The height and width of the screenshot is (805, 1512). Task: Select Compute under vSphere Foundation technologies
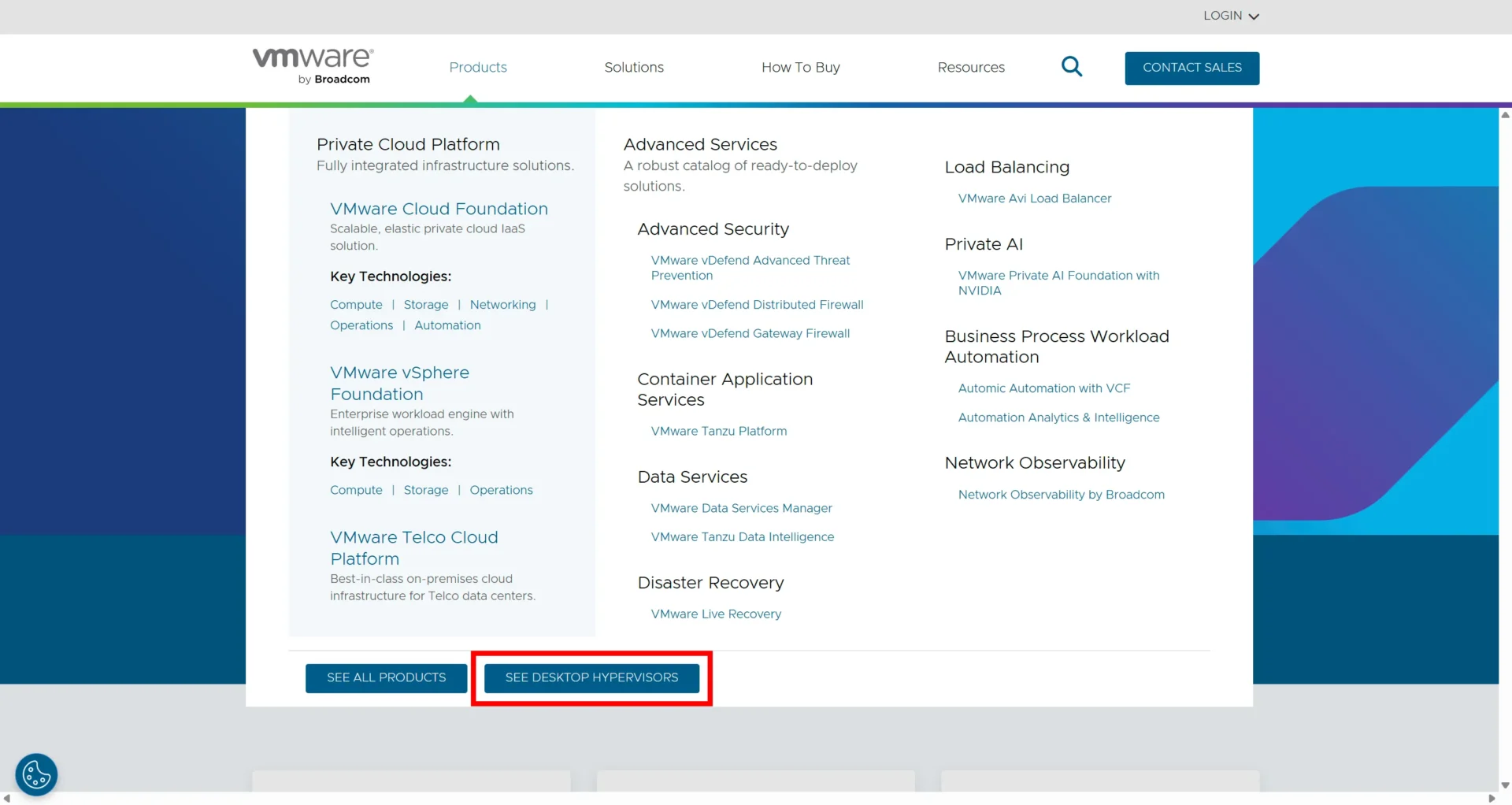click(x=356, y=490)
